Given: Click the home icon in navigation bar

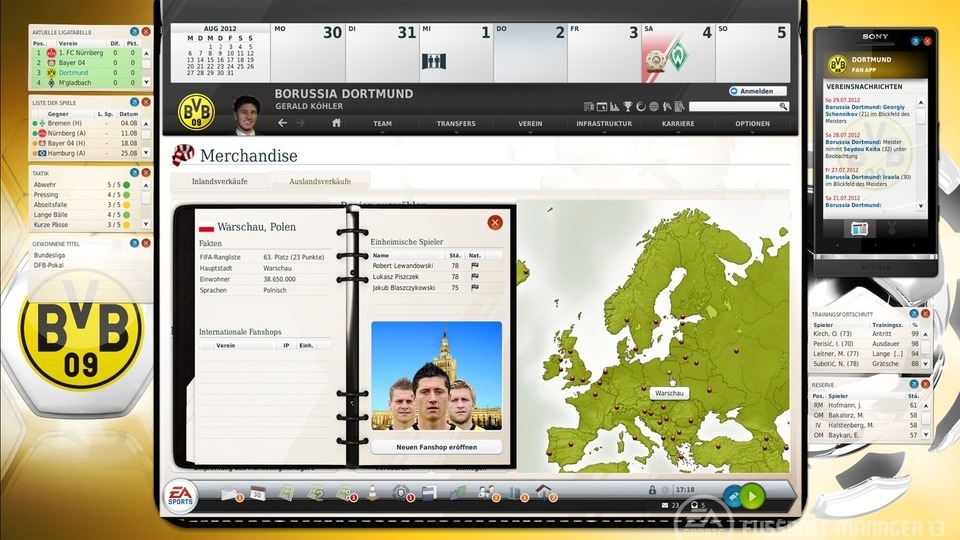Looking at the screenshot, I should pos(336,123).
